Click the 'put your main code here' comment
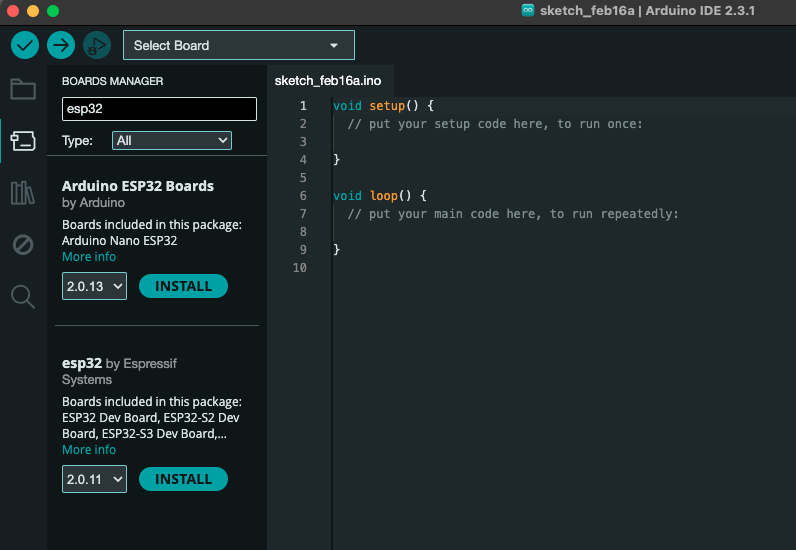 tap(513, 214)
